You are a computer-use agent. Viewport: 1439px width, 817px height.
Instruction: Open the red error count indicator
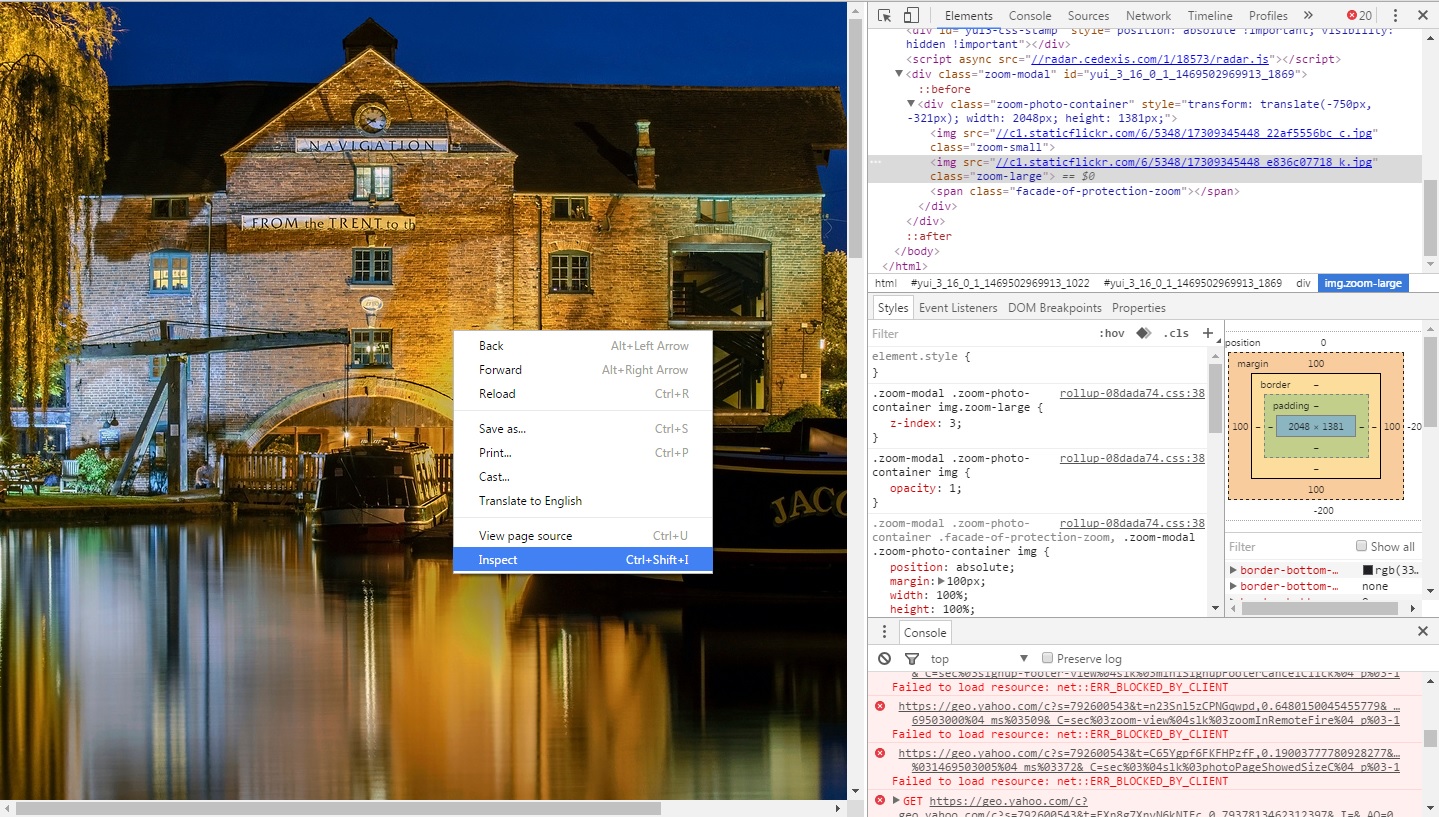1359,15
